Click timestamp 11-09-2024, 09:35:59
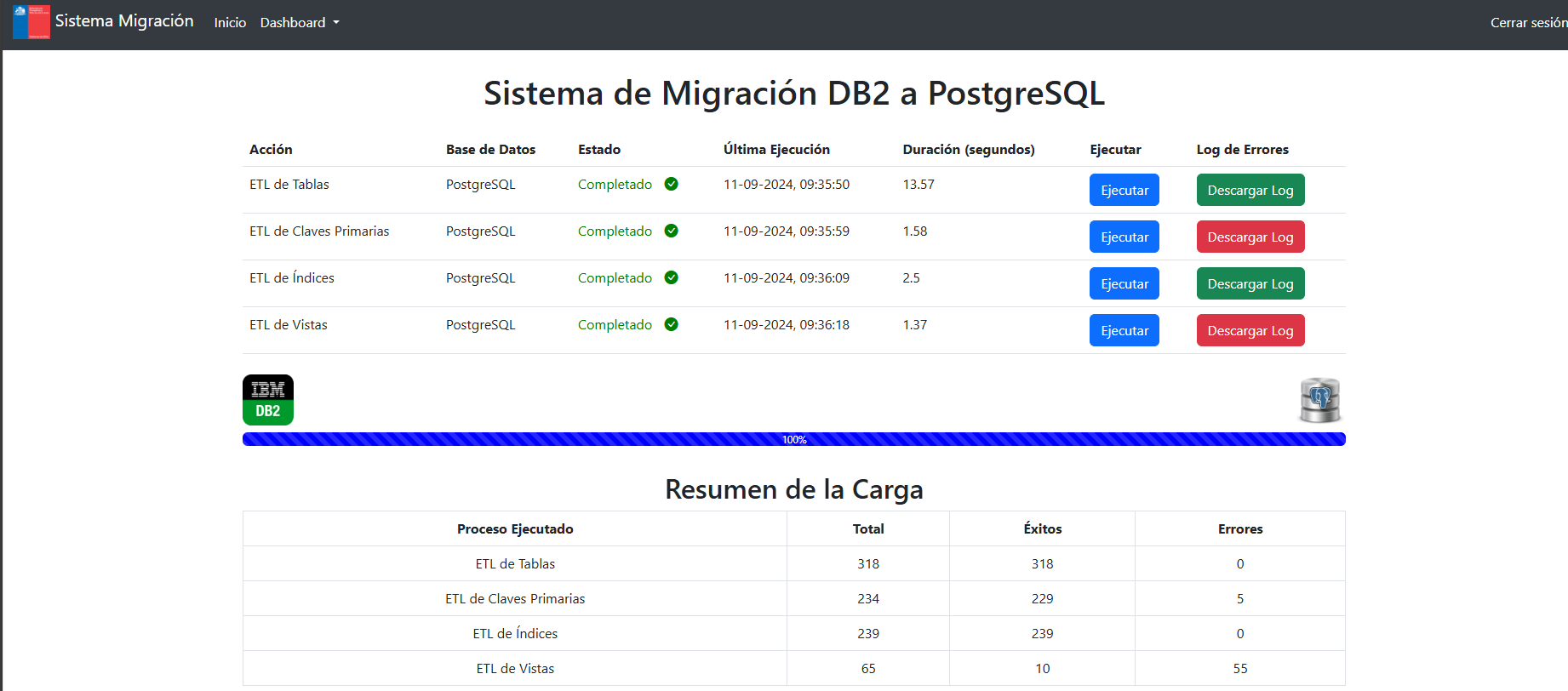The image size is (1568, 691). pos(787,231)
